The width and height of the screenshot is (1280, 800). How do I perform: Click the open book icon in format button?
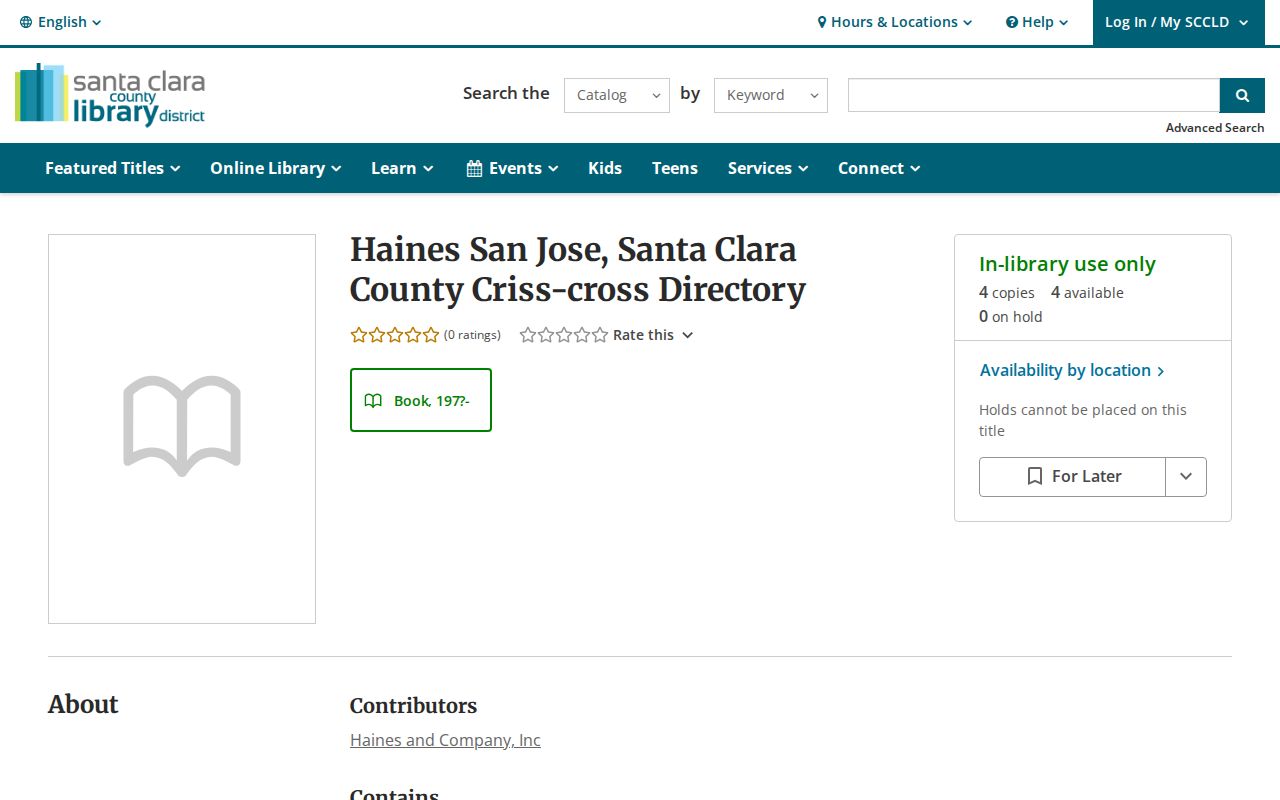373,400
